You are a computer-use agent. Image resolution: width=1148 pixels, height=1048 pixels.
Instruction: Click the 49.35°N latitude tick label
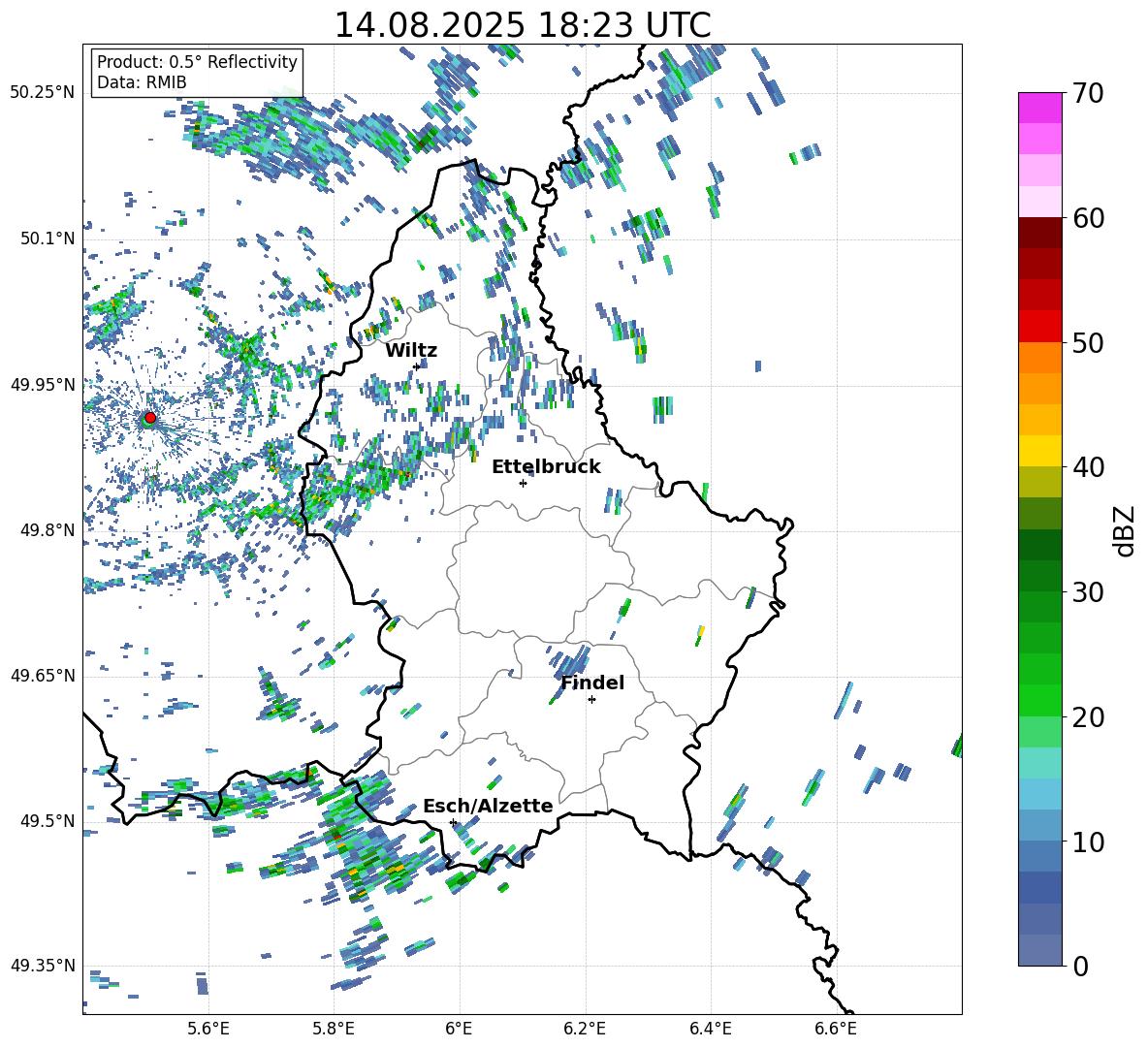(43, 966)
